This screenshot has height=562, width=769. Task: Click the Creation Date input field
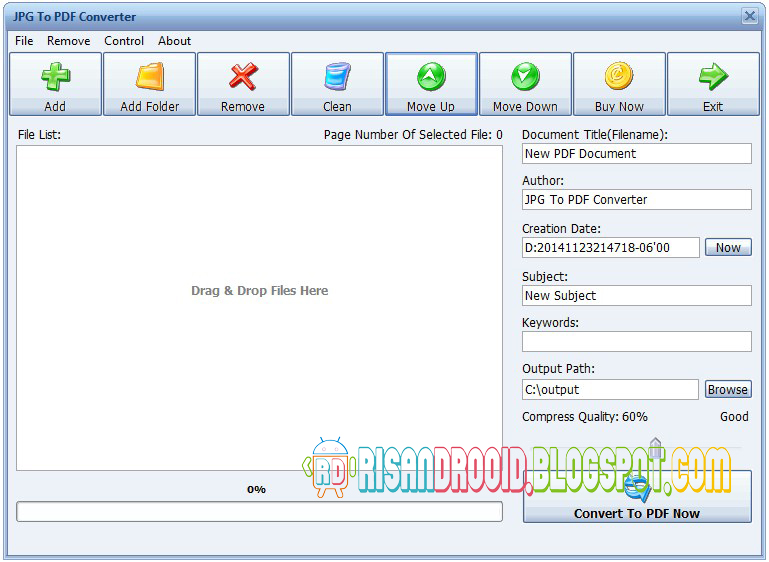611,248
